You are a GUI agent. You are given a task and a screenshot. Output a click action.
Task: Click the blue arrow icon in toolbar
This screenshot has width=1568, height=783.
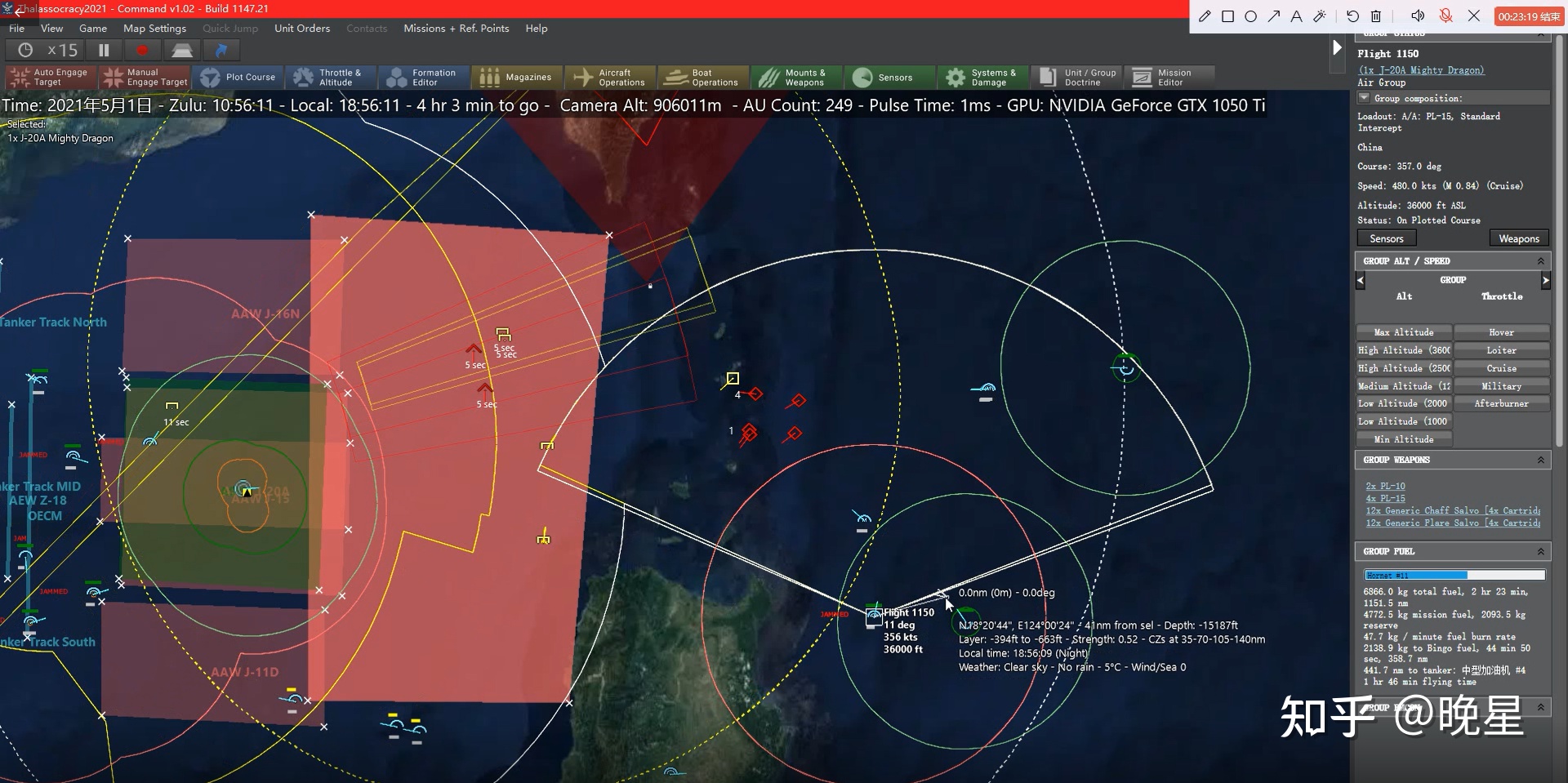point(220,51)
